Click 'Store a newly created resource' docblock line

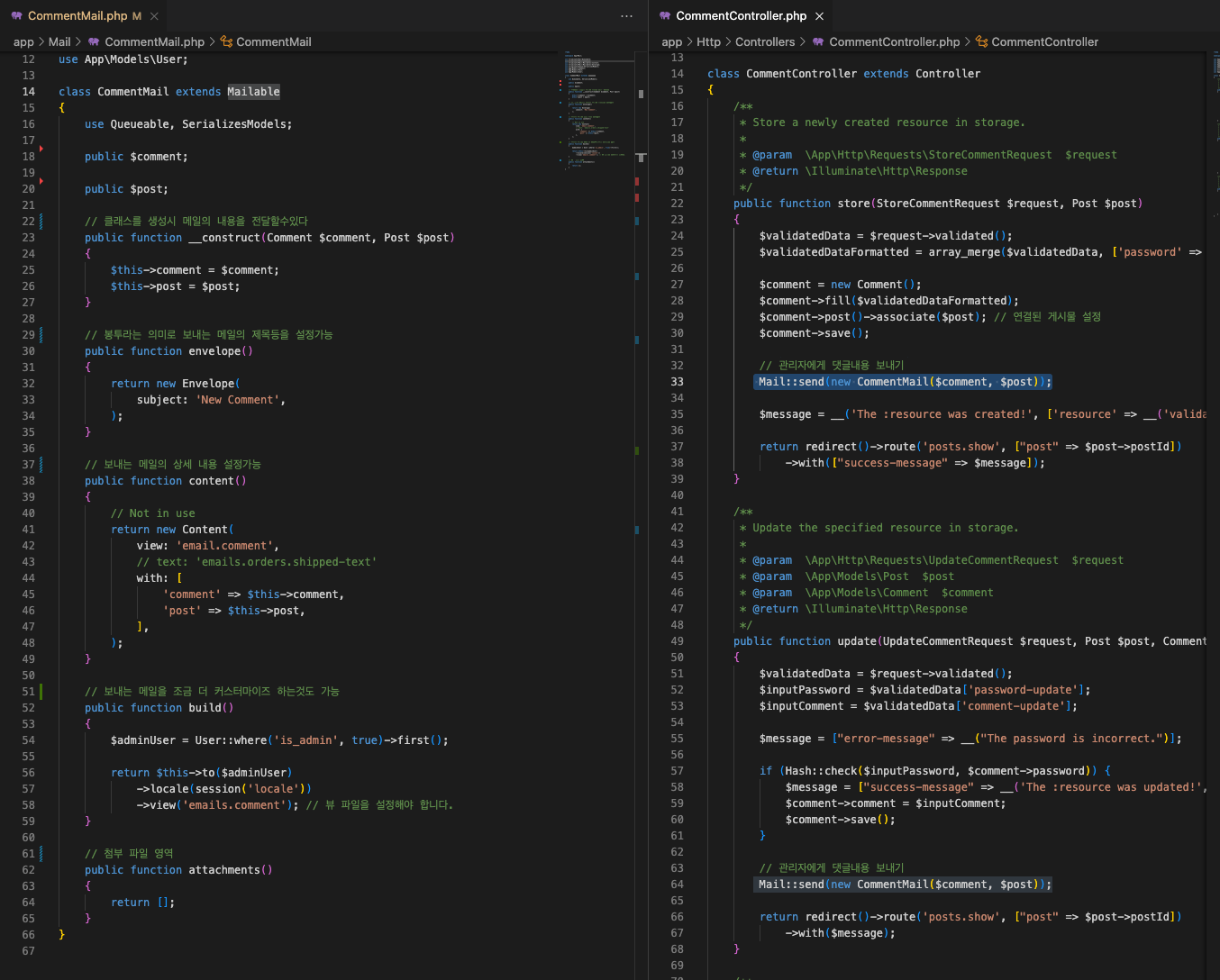click(x=882, y=122)
